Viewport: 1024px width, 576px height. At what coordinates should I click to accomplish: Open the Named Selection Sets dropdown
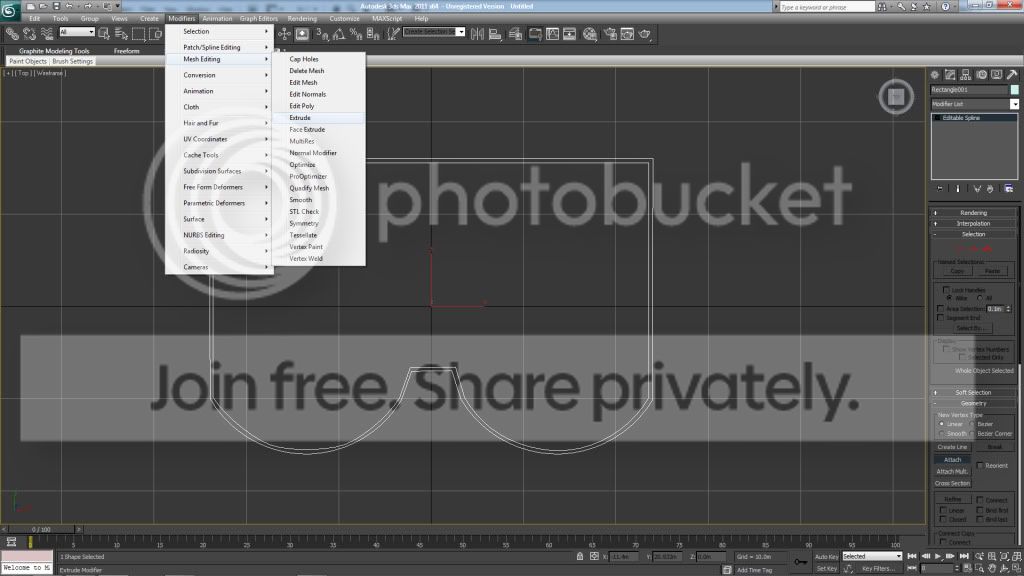tap(434, 31)
